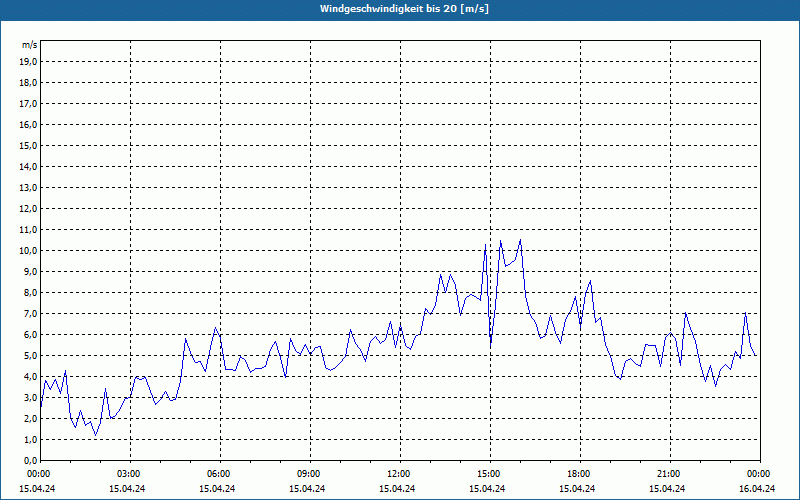
Task: Select the '18,0' y-axis value
Action: pos(28,83)
